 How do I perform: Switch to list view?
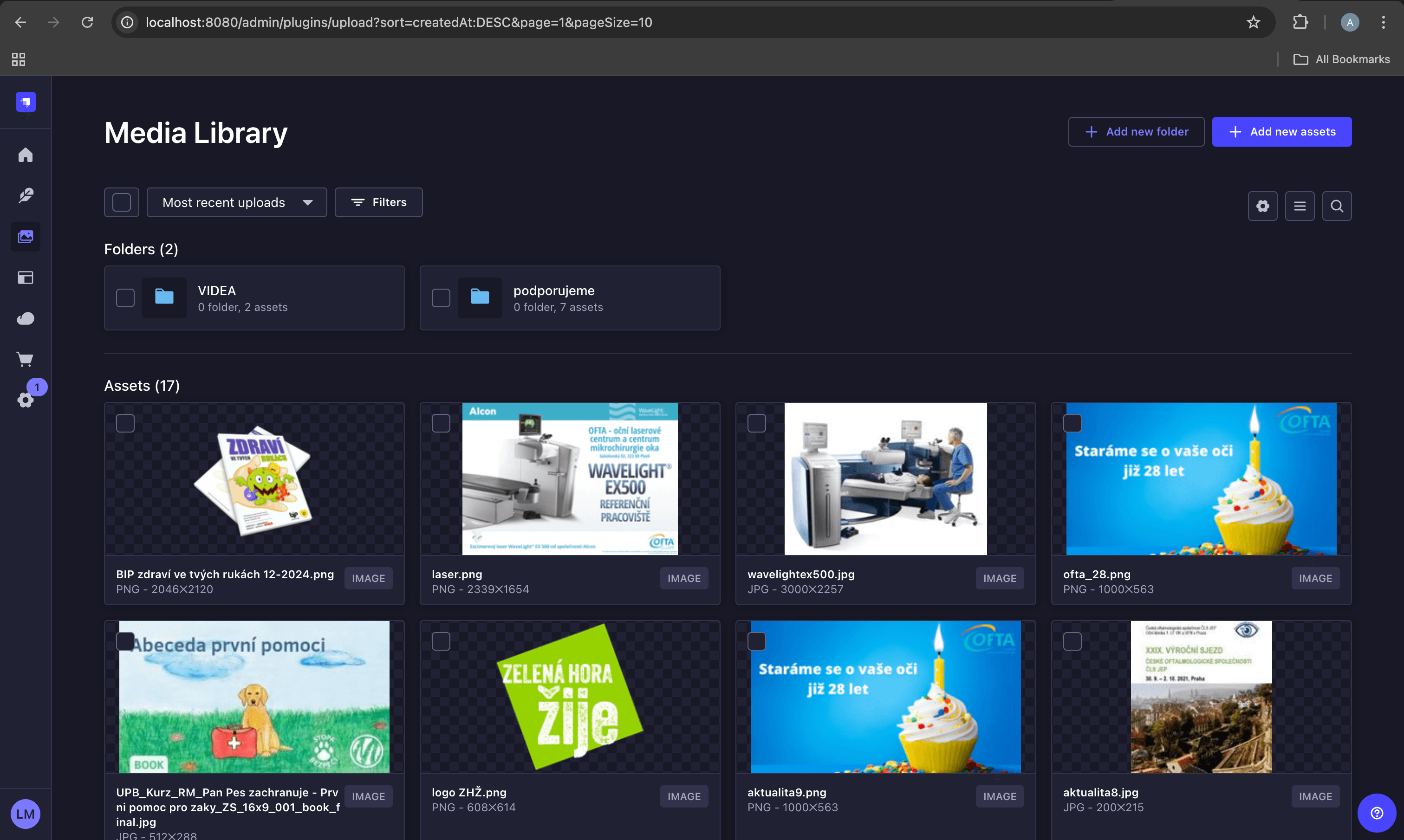coord(1300,206)
